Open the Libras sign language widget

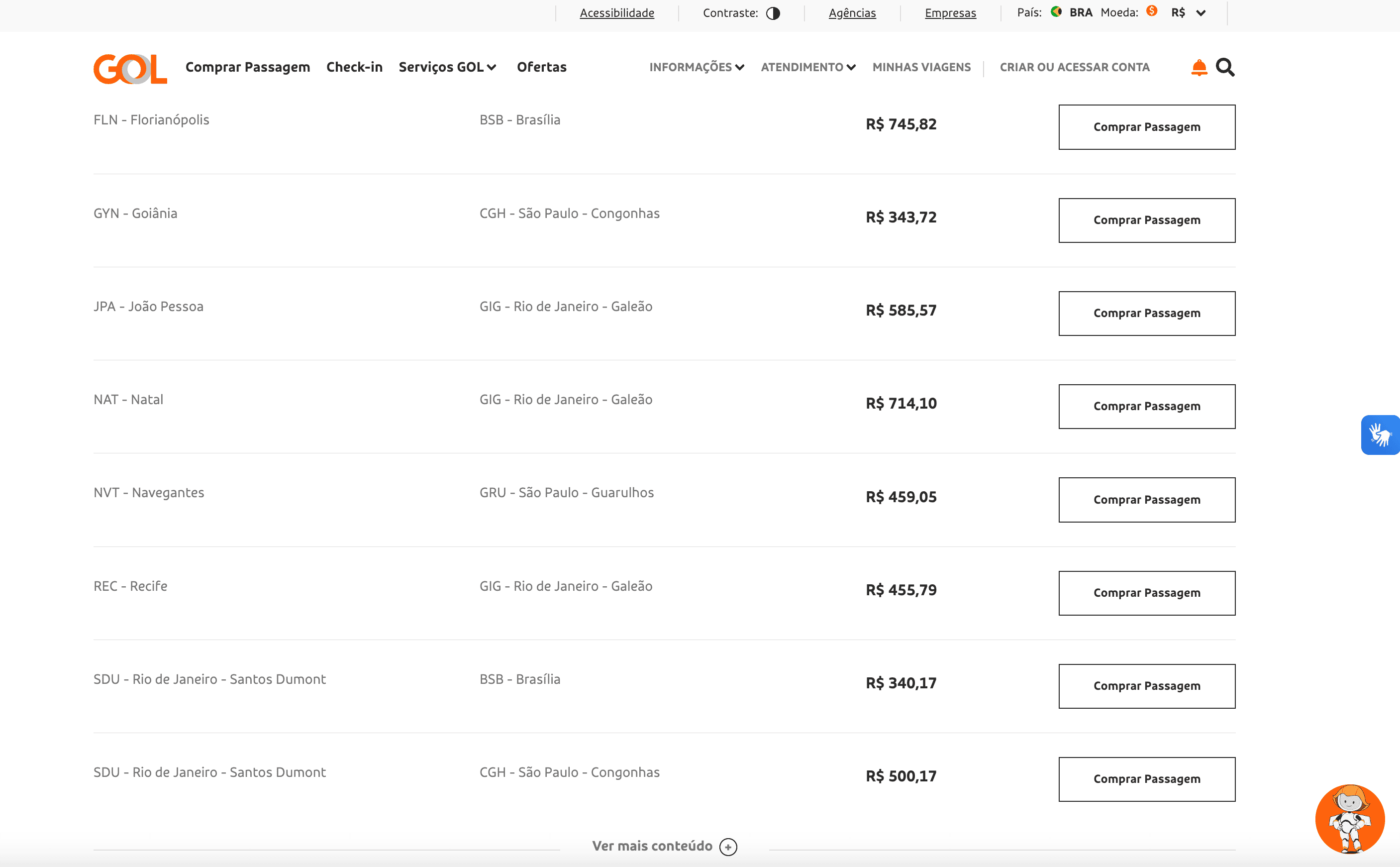tap(1380, 434)
